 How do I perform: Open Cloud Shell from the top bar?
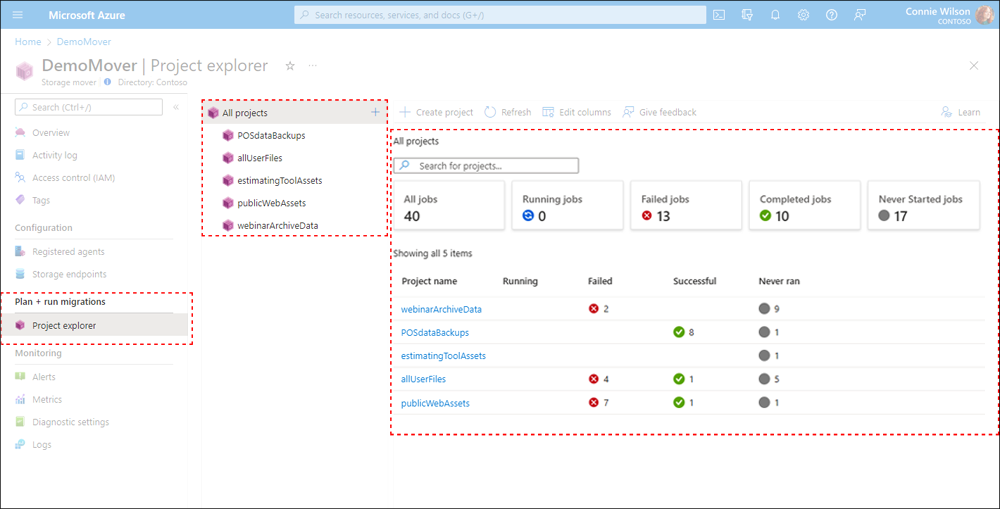pos(719,15)
